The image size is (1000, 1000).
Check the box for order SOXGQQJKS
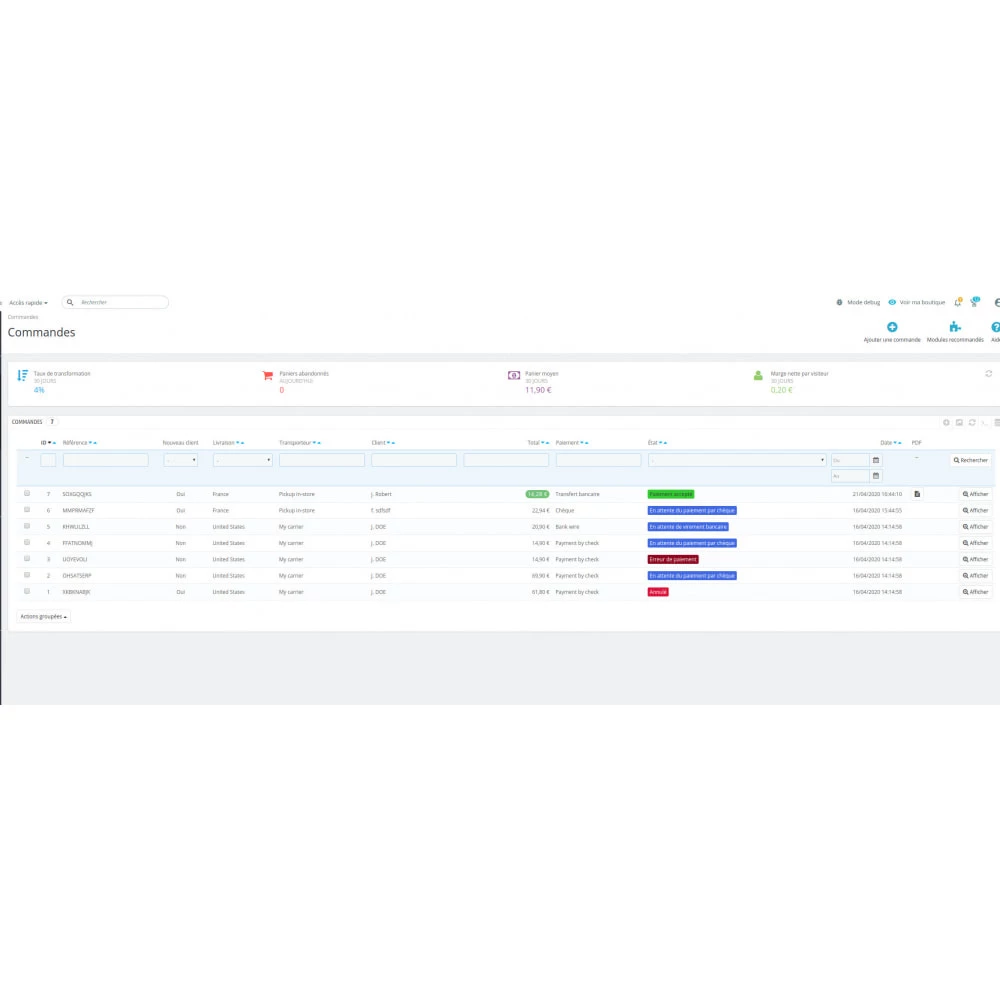(27, 494)
